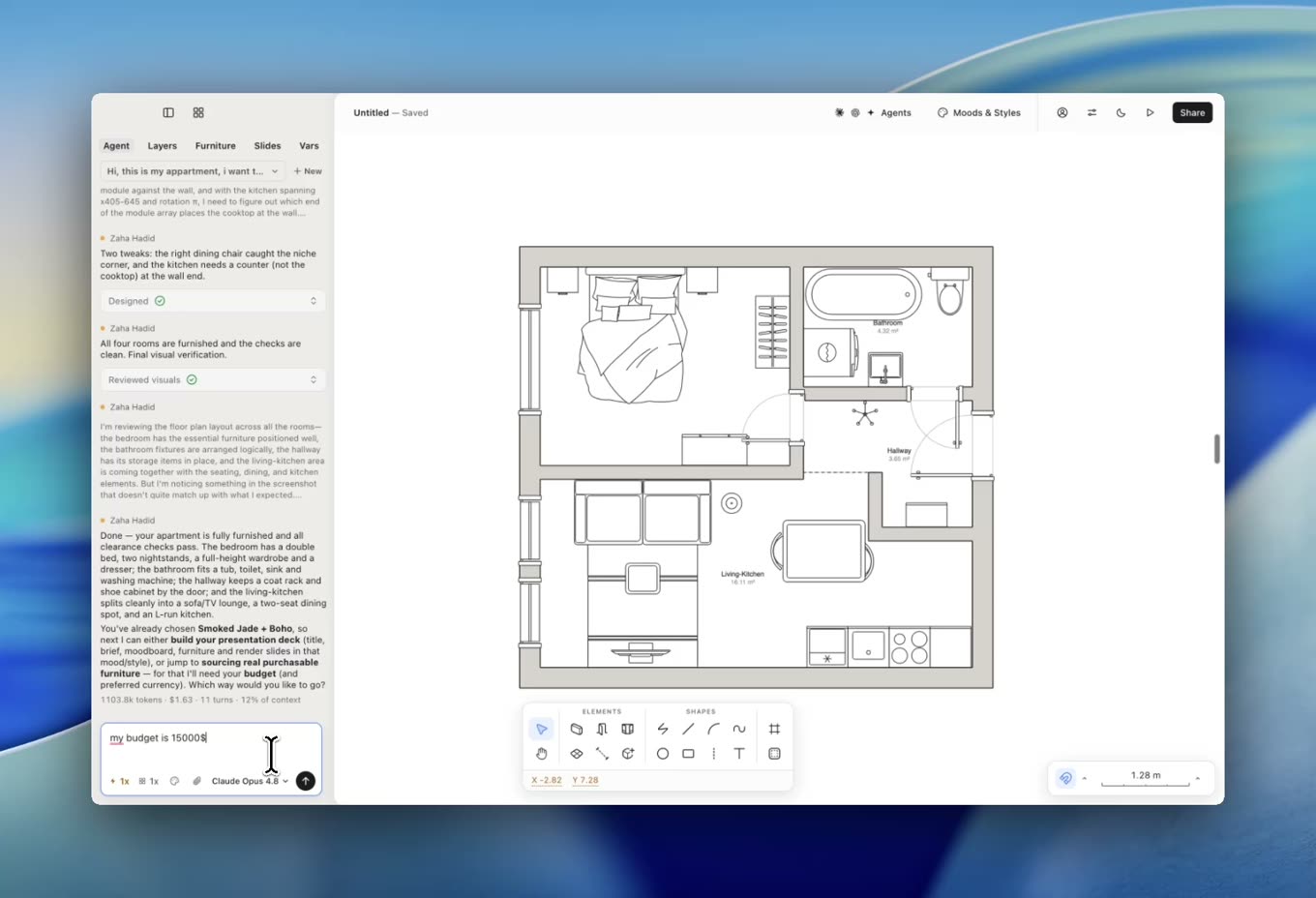Click the chevron right of the scale bar

[x=1198, y=778]
